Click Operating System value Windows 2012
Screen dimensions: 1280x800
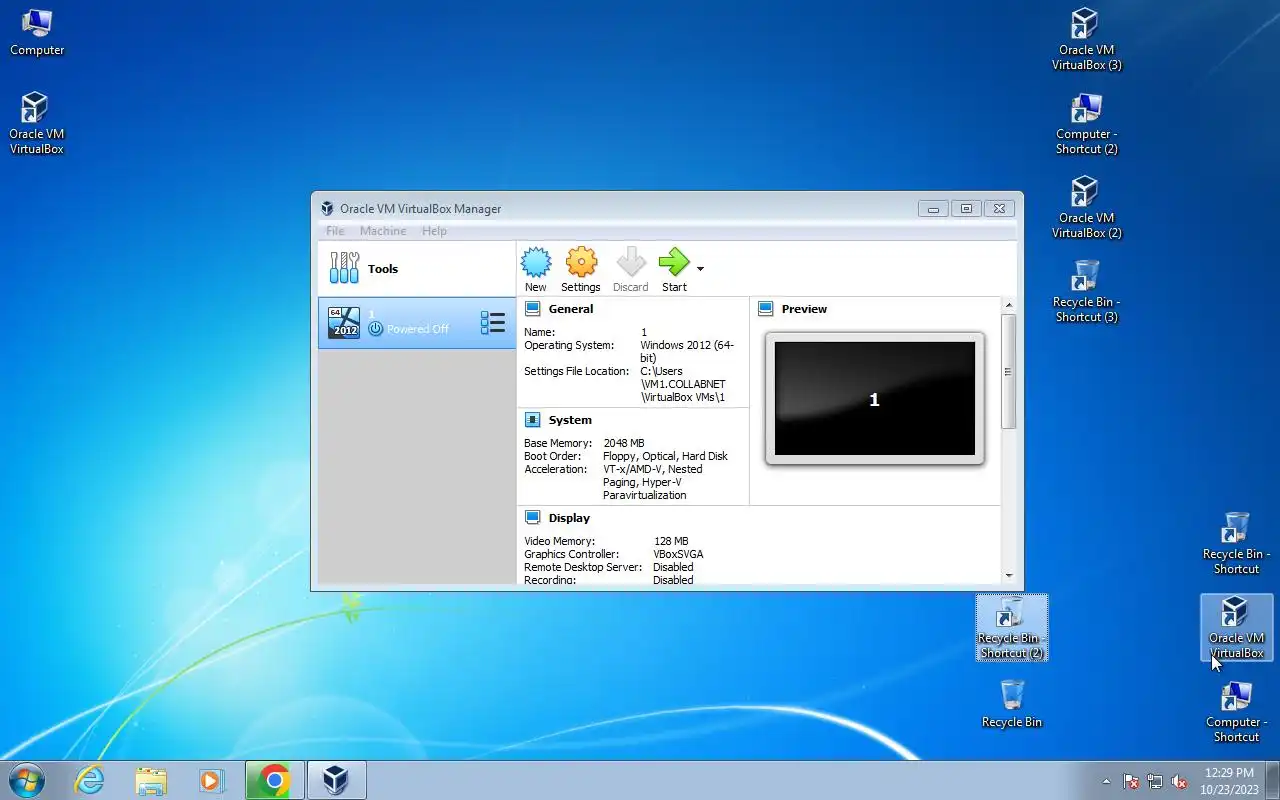click(x=687, y=351)
